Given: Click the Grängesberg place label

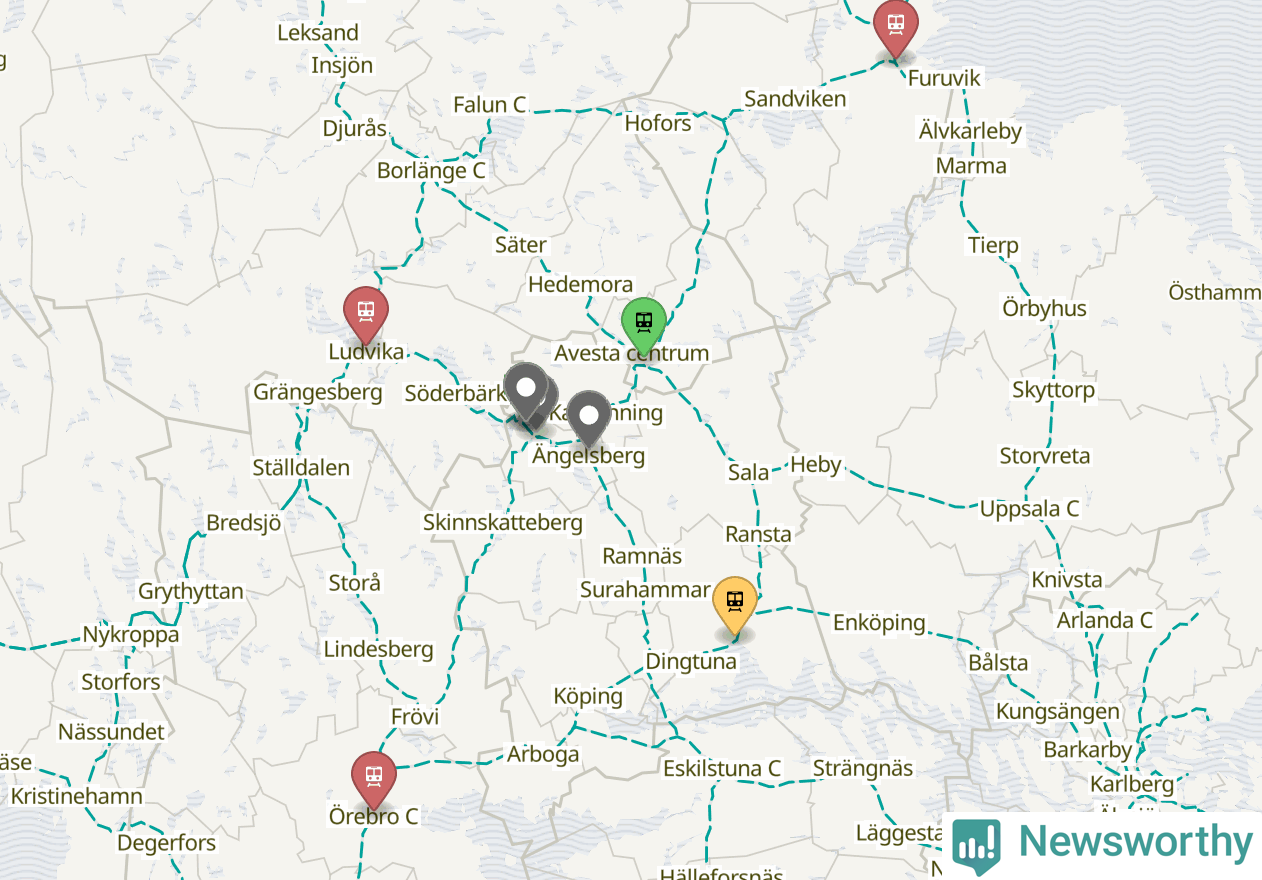Looking at the screenshot, I should (318, 392).
